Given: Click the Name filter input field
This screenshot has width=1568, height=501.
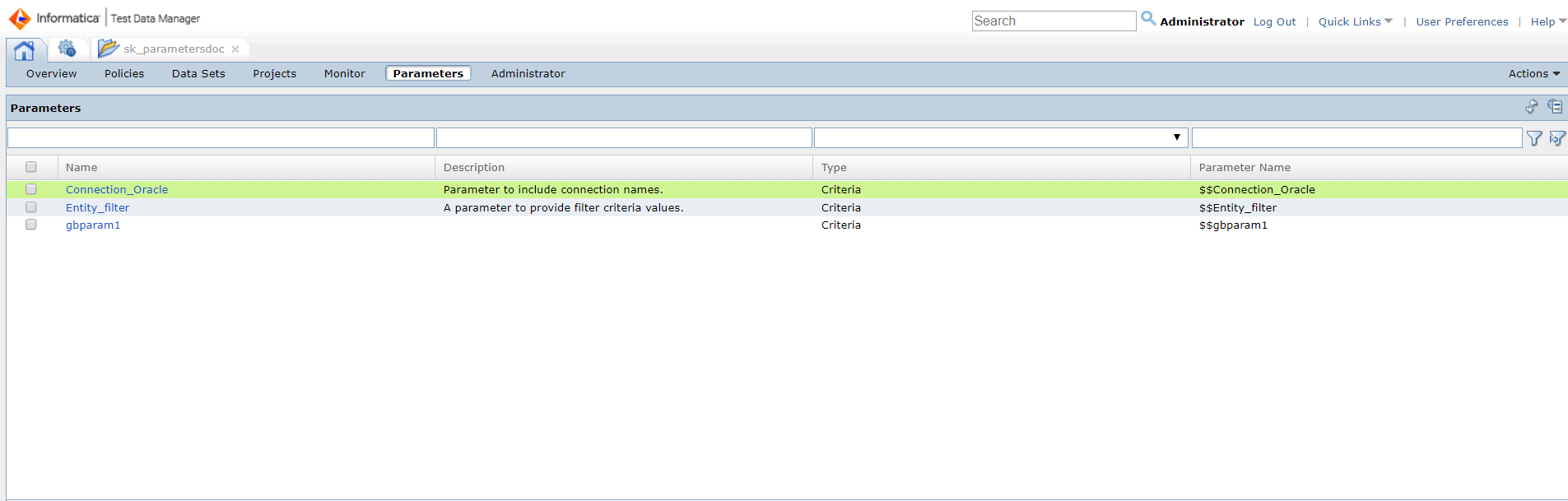Looking at the screenshot, I should (x=221, y=137).
